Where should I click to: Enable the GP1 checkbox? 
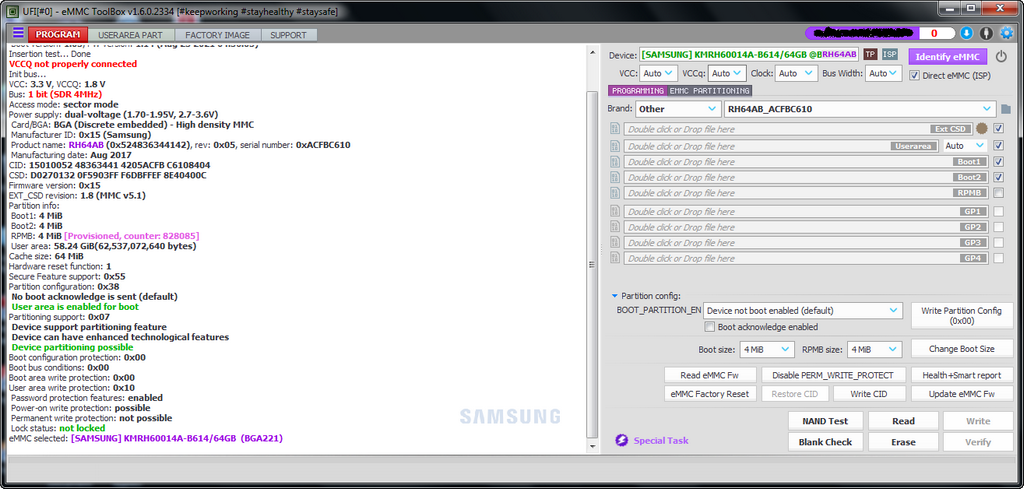coord(999,212)
